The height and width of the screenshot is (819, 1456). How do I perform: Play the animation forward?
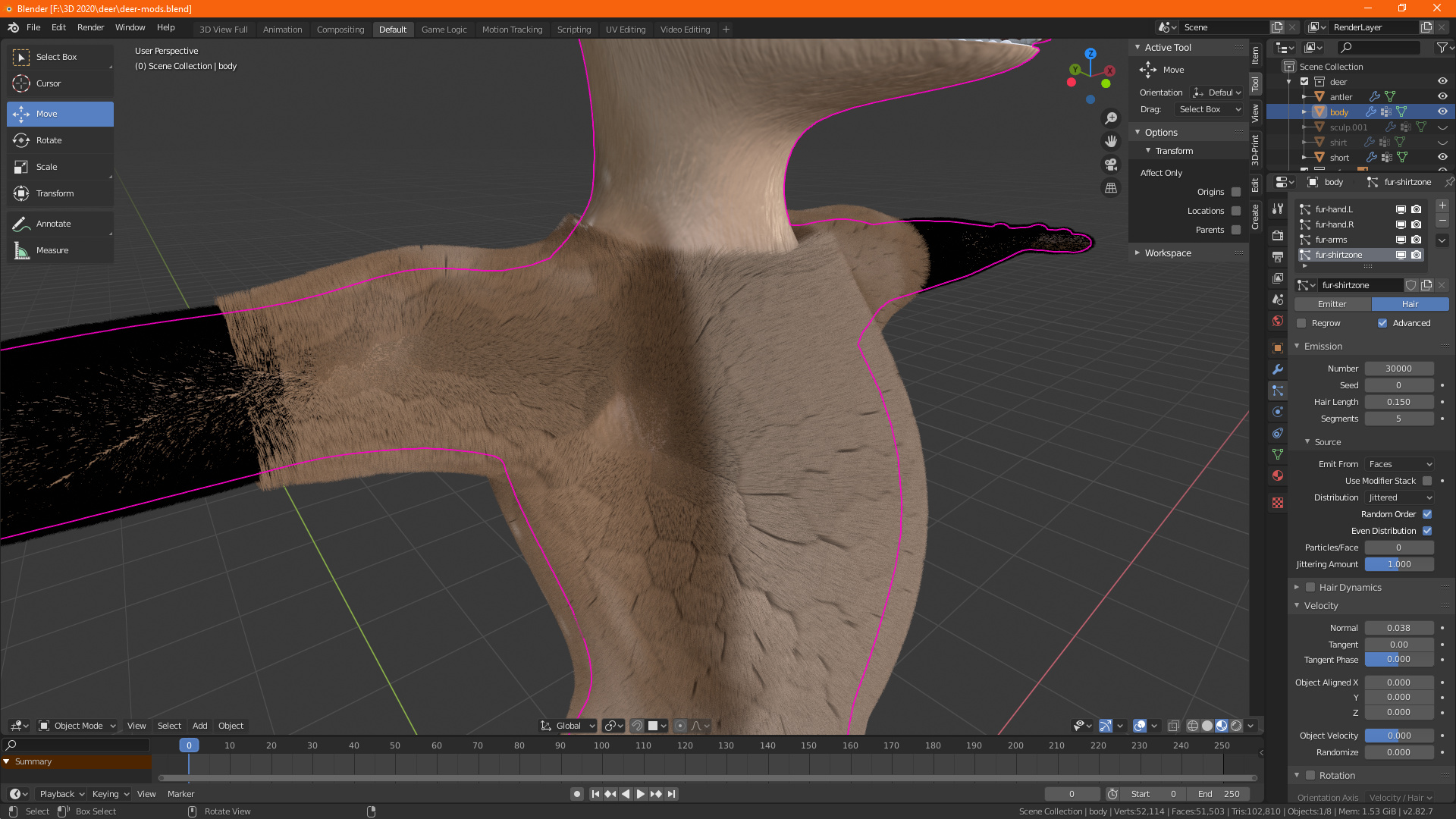point(641,794)
